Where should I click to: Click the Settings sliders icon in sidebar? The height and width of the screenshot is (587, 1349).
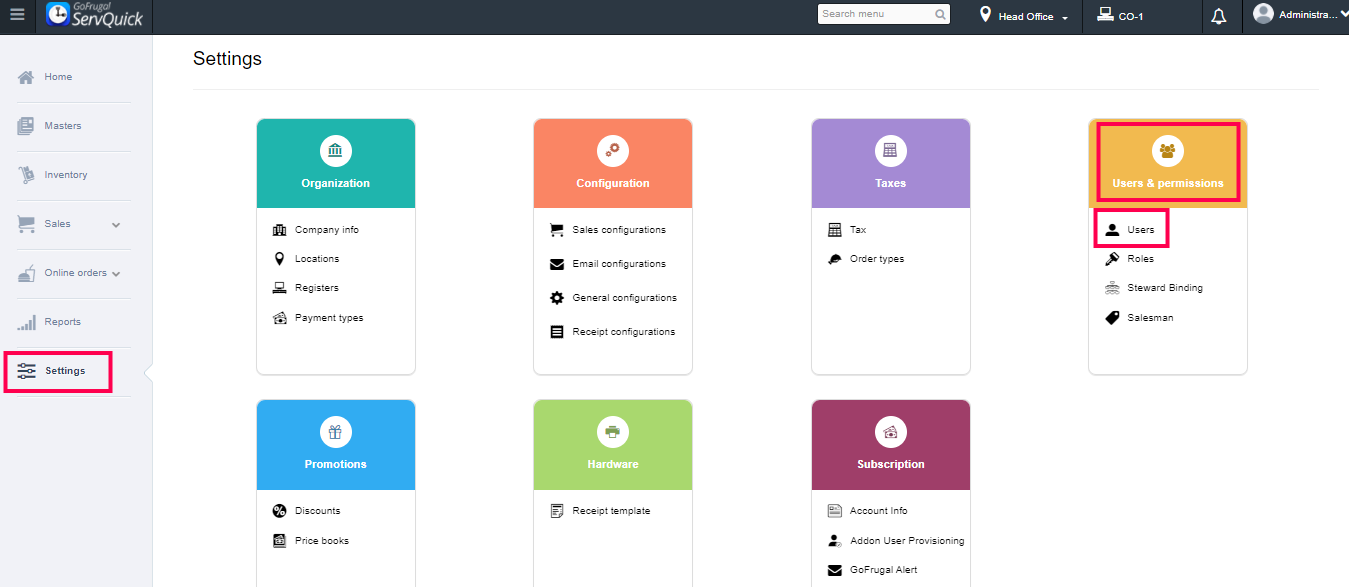[26, 371]
